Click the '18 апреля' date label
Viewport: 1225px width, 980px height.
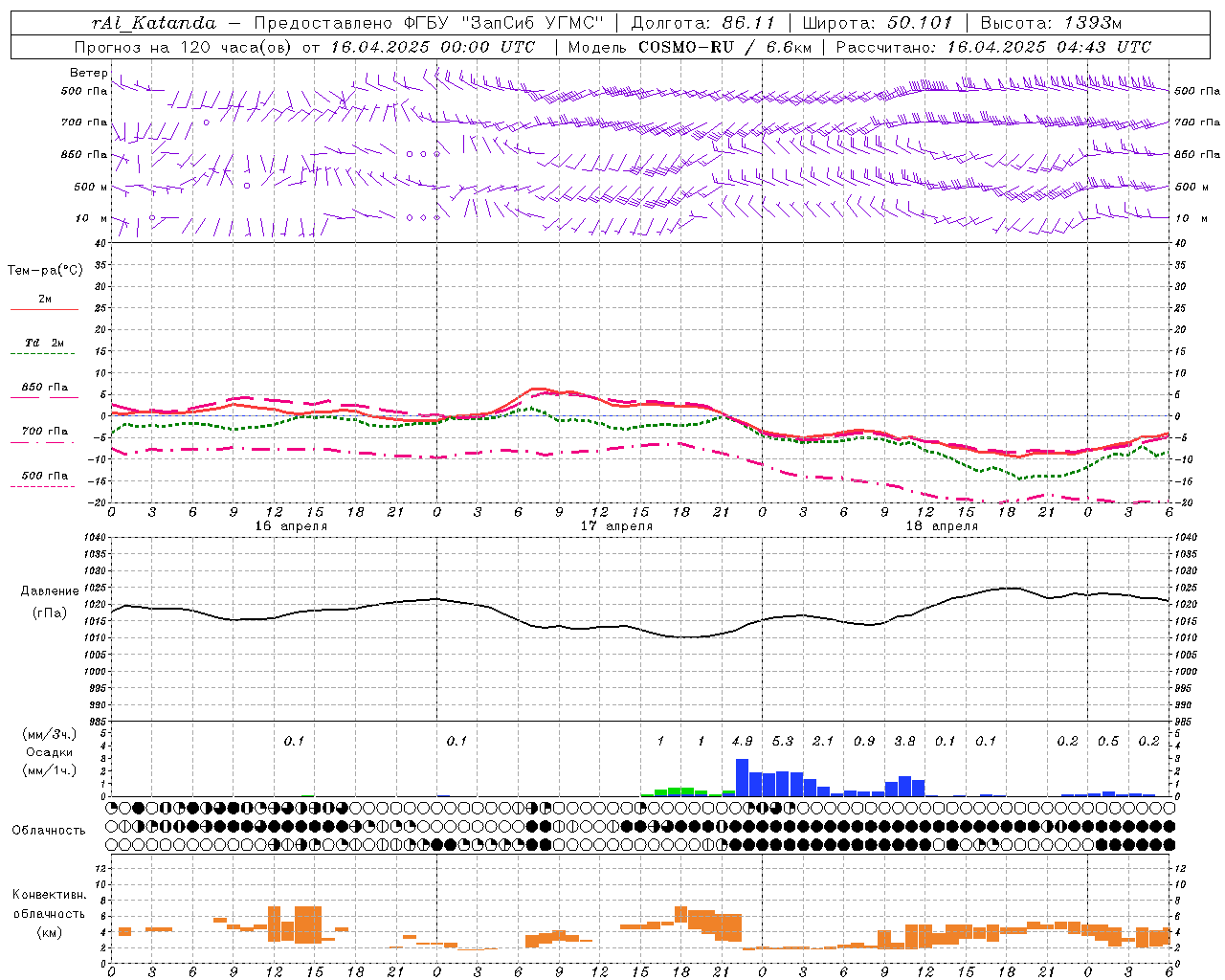(942, 526)
